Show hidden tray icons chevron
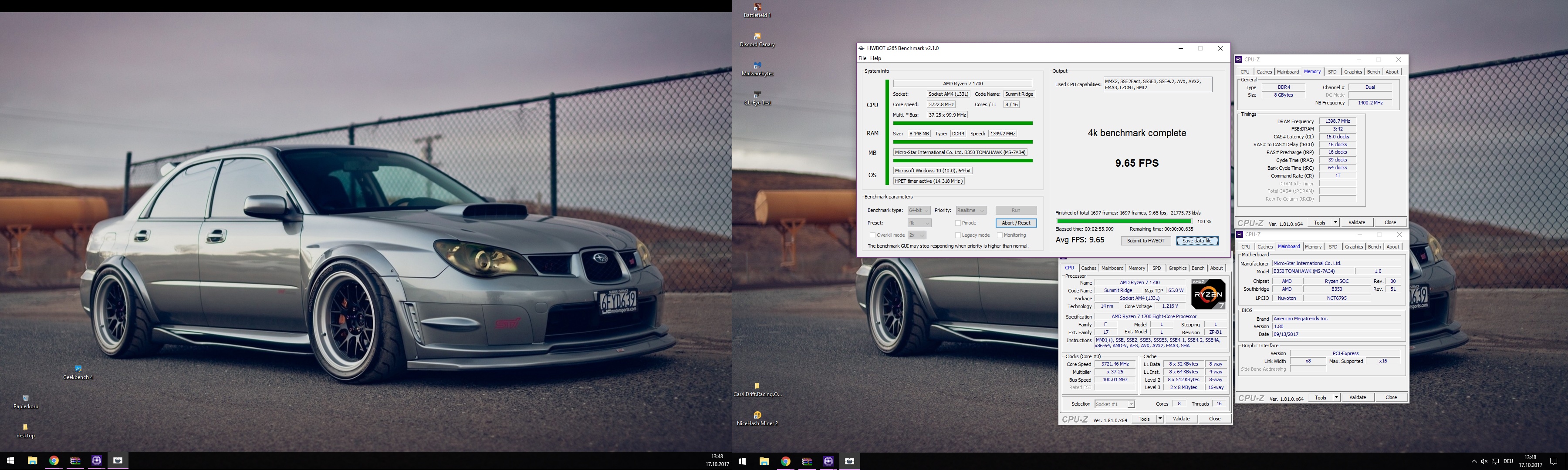Viewport: 1568px width, 470px height. (x=1473, y=461)
